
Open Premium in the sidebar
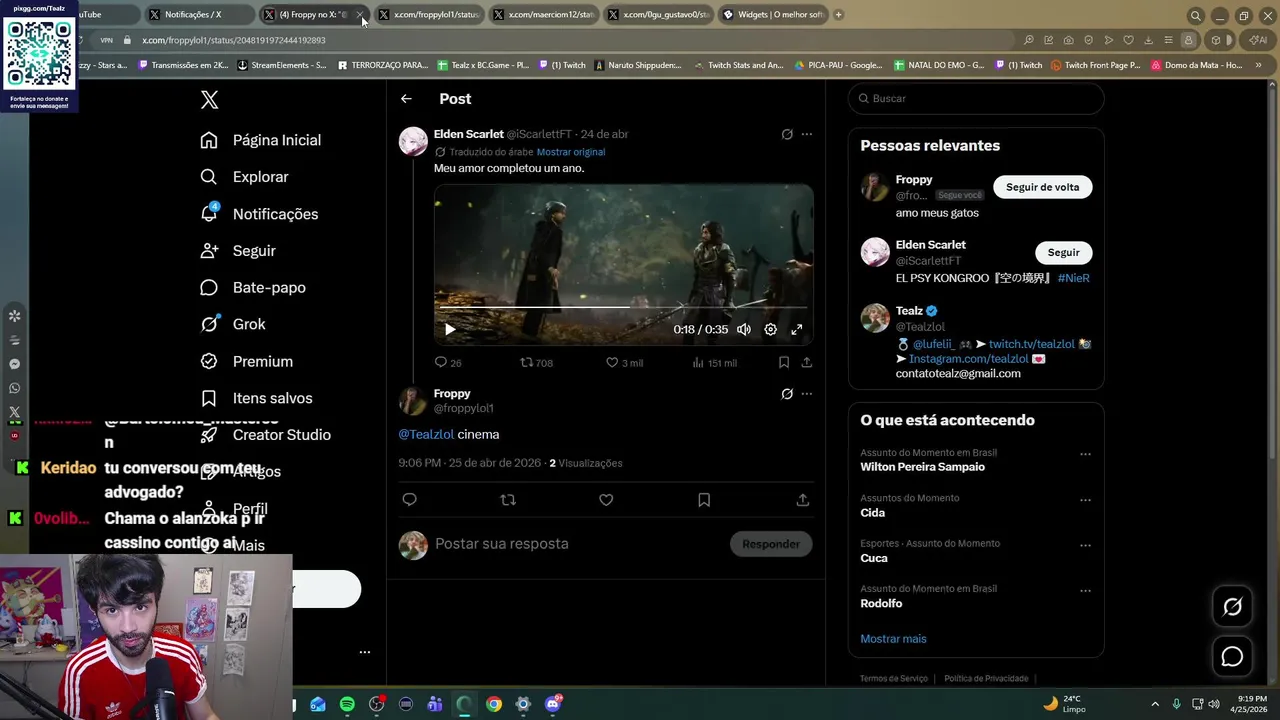tap(246, 361)
